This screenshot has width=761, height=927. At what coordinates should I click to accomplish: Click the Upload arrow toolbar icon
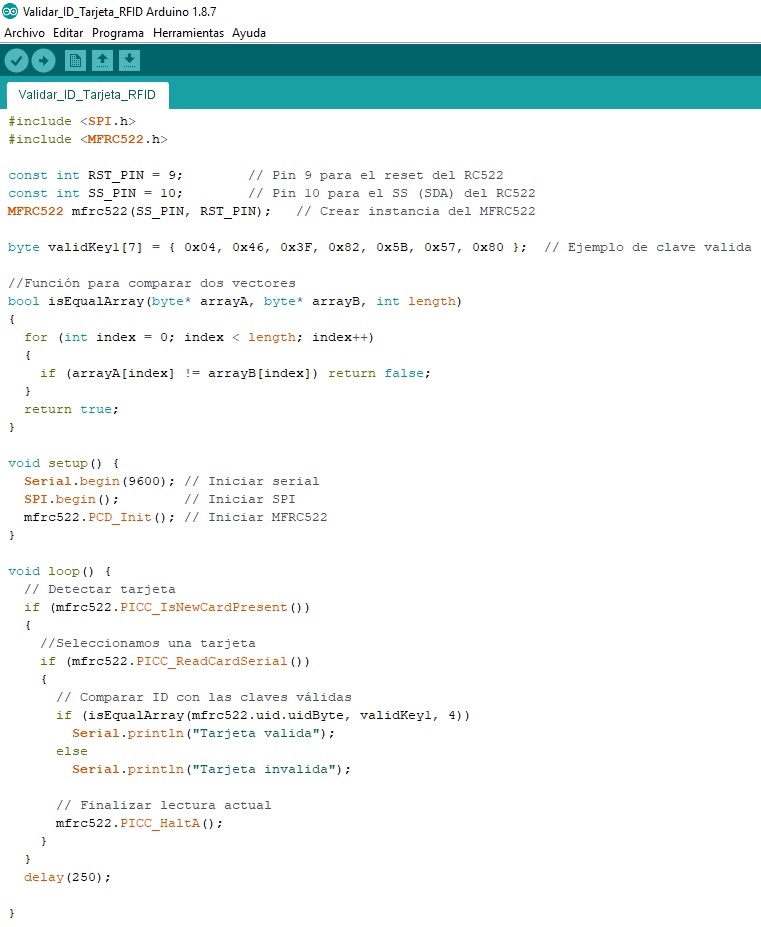pos(44,60)
